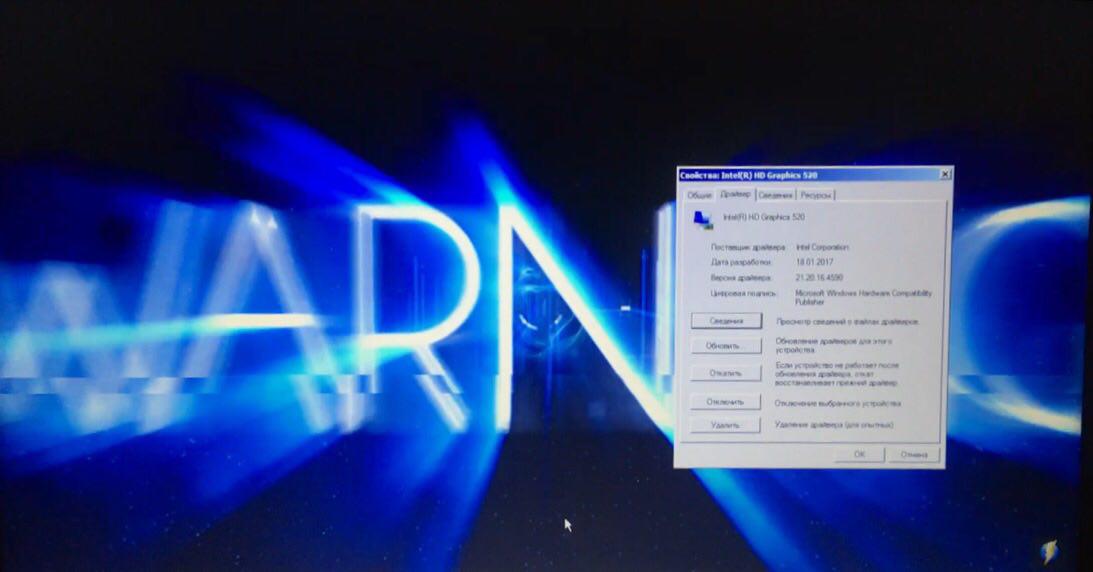1093x572 pixels.
Task: Switch to the Общие tab
Action: [699, 195]
